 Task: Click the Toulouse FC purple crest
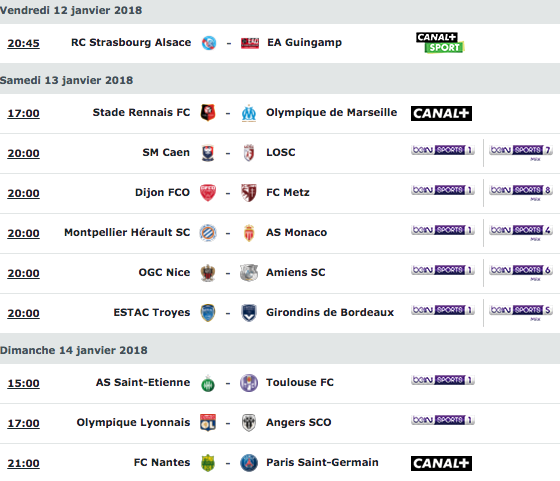[249, 383]
